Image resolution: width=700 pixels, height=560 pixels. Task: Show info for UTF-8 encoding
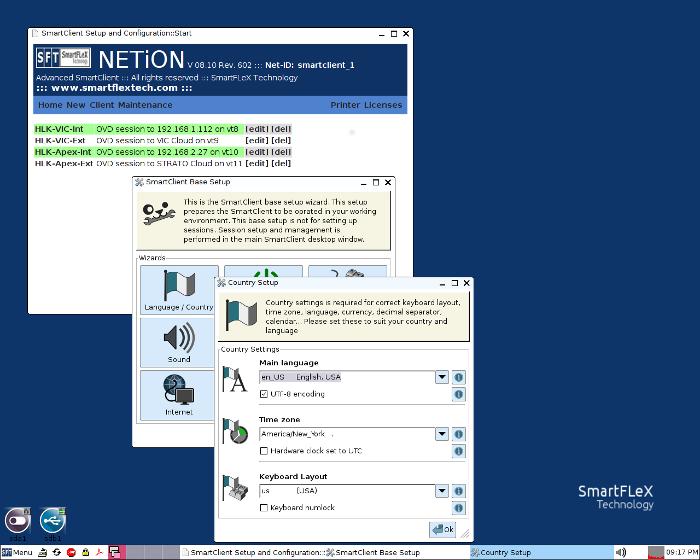[x=458, y=394]
